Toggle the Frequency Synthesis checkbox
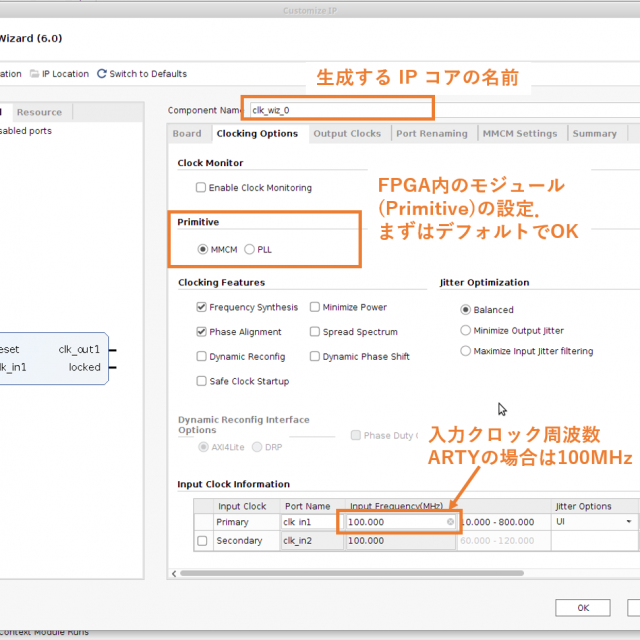The image size is (640, 640). point(202,308)
